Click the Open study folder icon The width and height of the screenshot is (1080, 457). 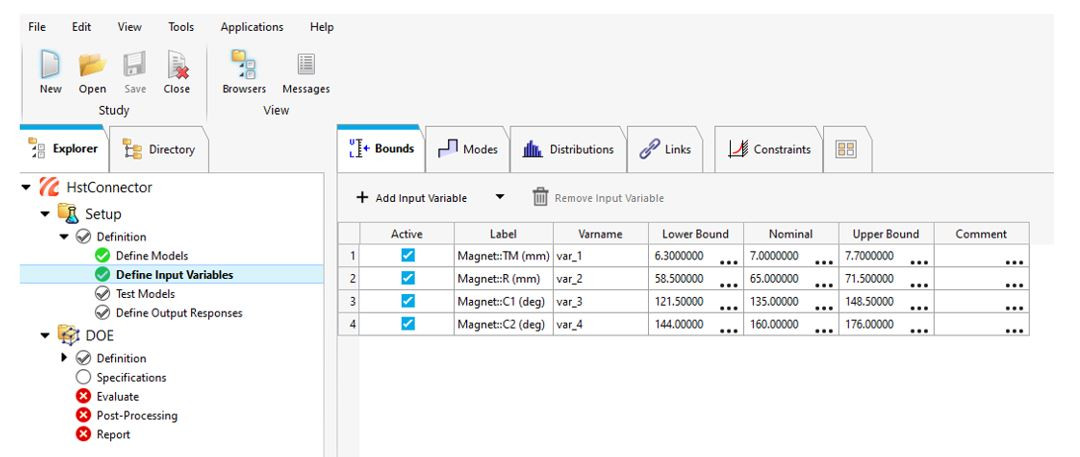92,65
